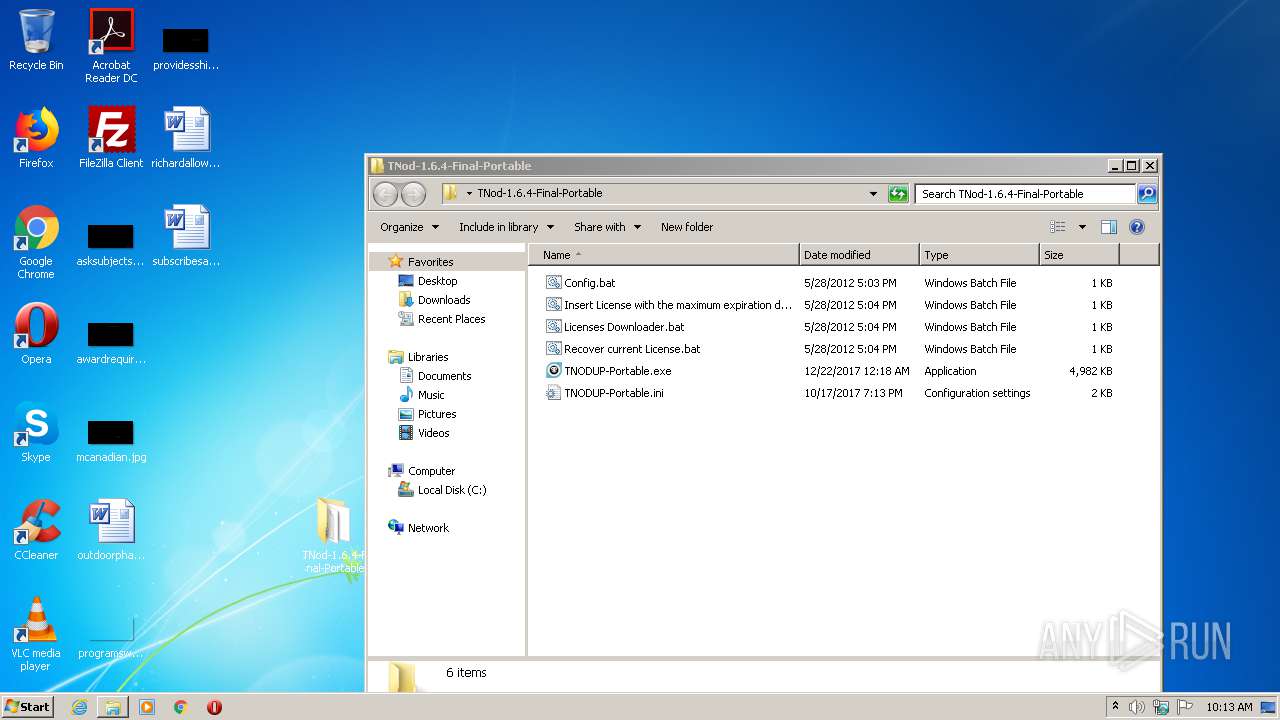The image size is (1280, 720).
Task: Select Favorites in navigation pane
Action: [430, 262]
